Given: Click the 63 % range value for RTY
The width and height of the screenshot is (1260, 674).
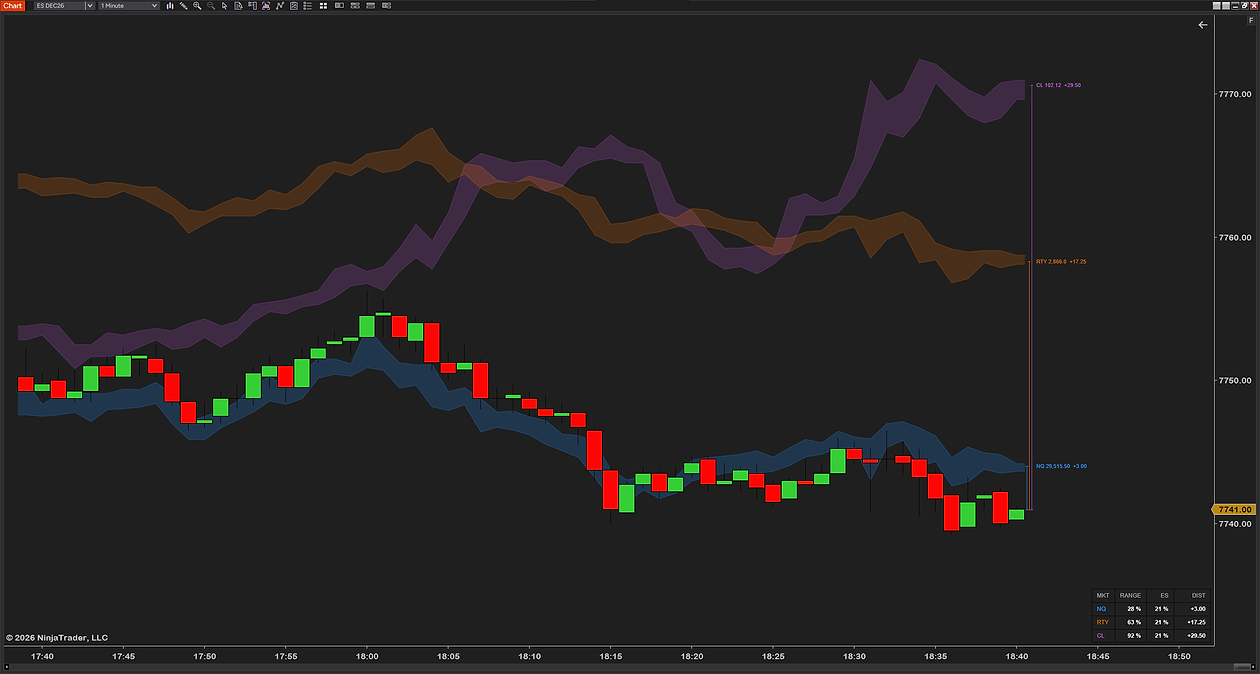Looking at the screenshot, I should [x=1133, y=622].
